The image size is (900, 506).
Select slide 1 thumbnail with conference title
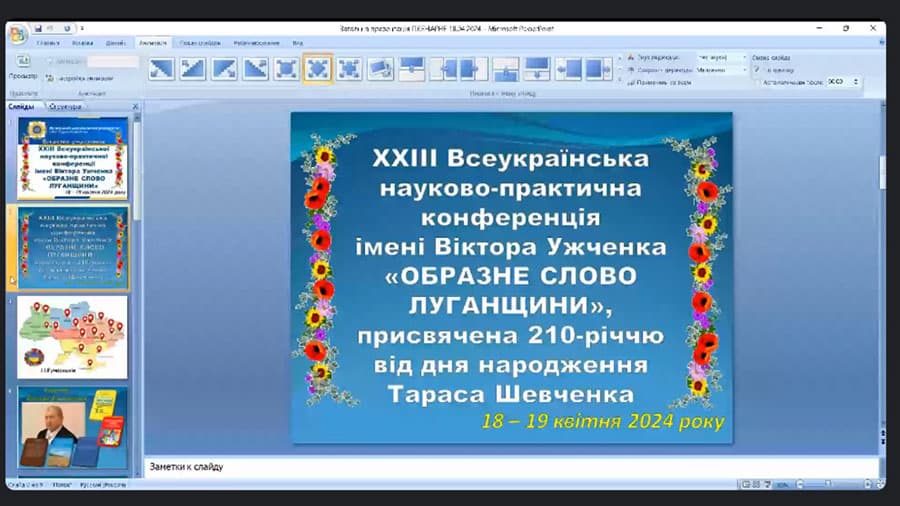click(x=72, y=158)
